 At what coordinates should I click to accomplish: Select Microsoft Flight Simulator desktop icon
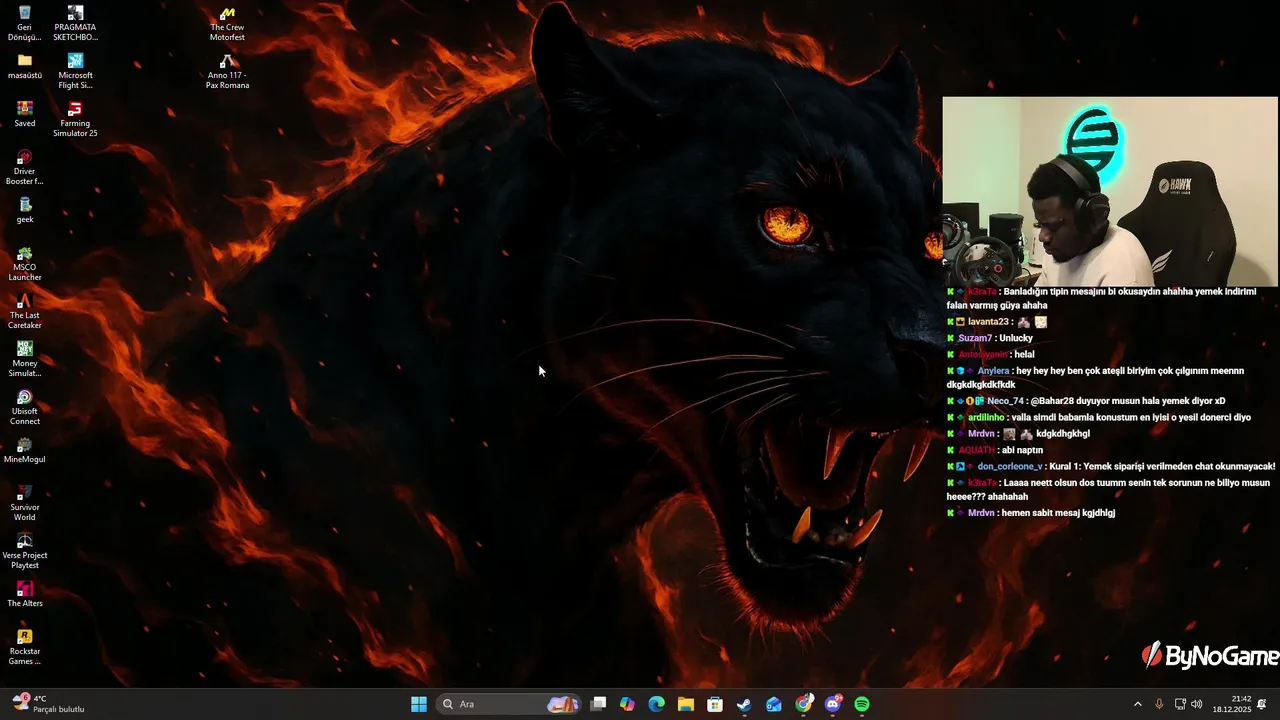pyautogui.click(x=75, y=71)
